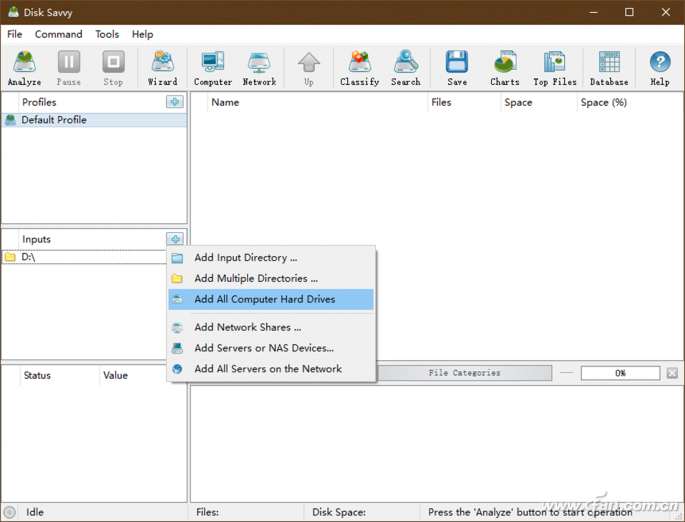Screen dimensions: 685x522
Task: Open the File Categories selector
Action: [464, 373]
